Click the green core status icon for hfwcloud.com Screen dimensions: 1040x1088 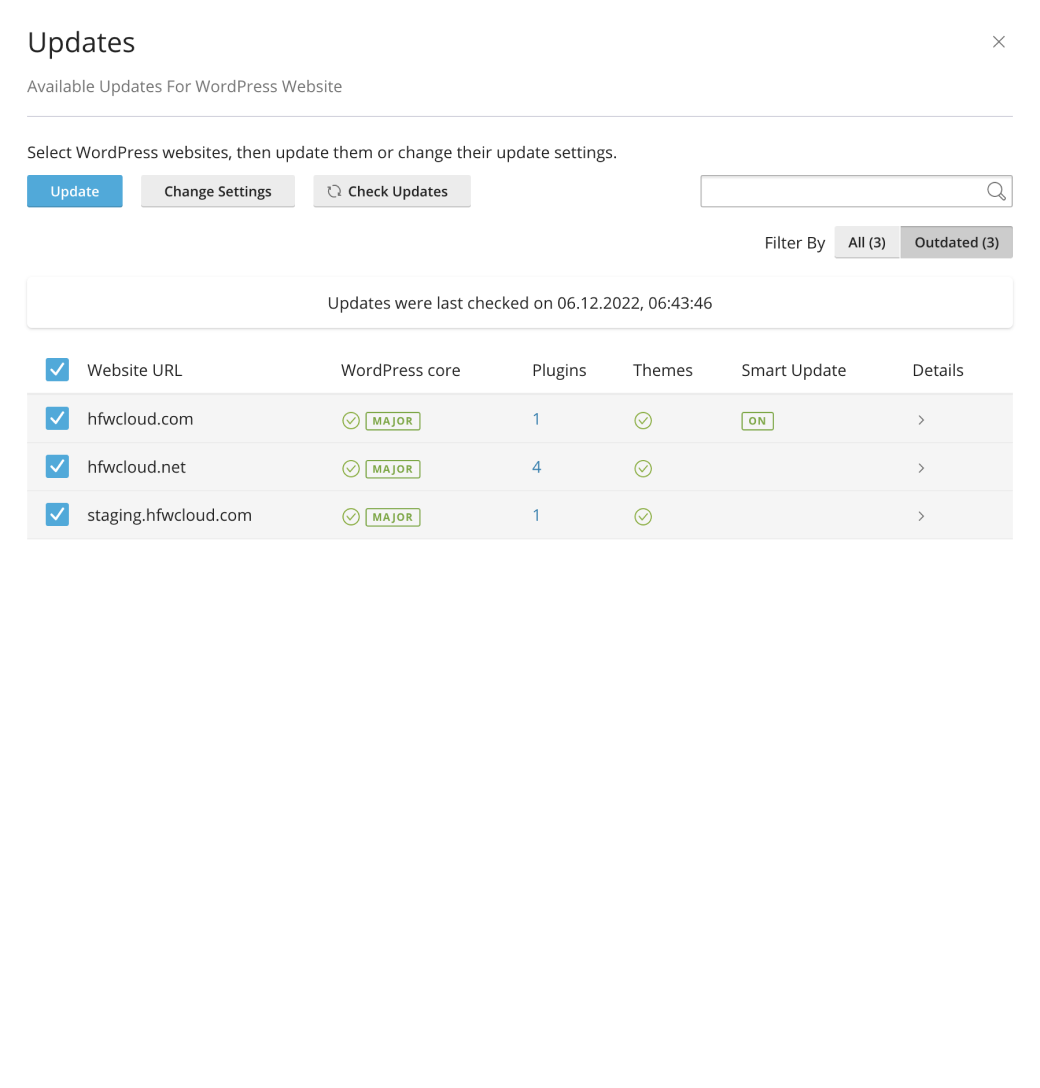point(351,420)
